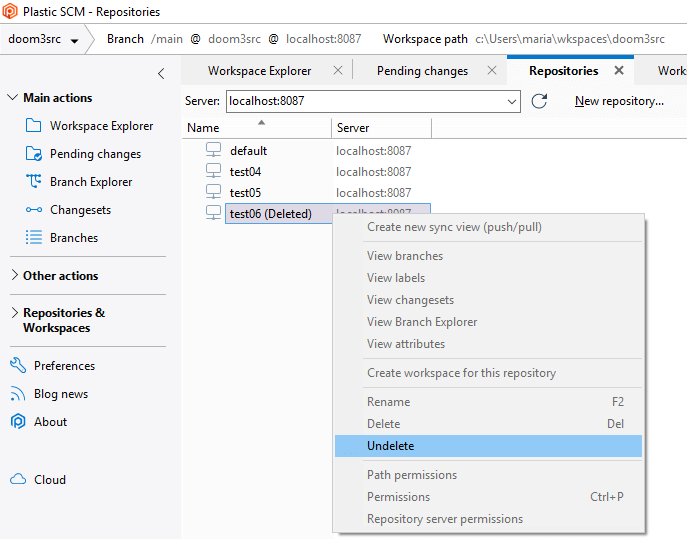Expand the Other actions section

[14, 275]
